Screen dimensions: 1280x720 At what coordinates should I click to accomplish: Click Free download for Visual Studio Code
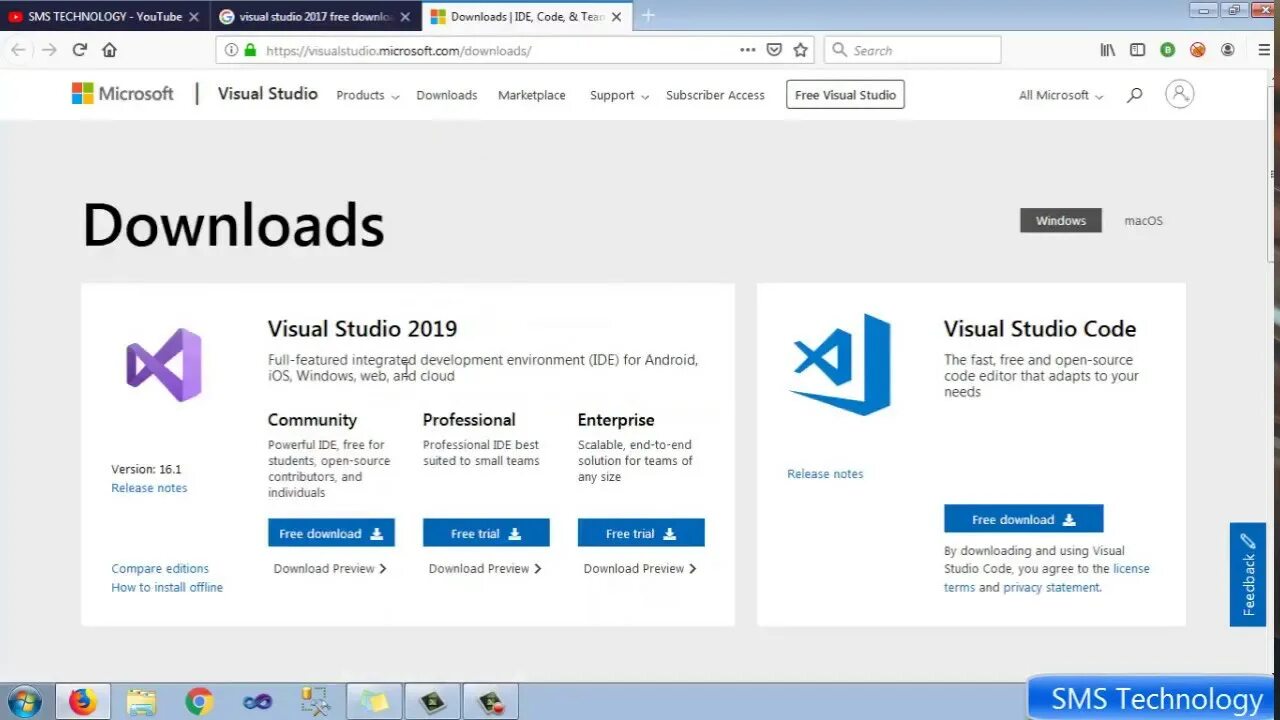(1023, 519)
